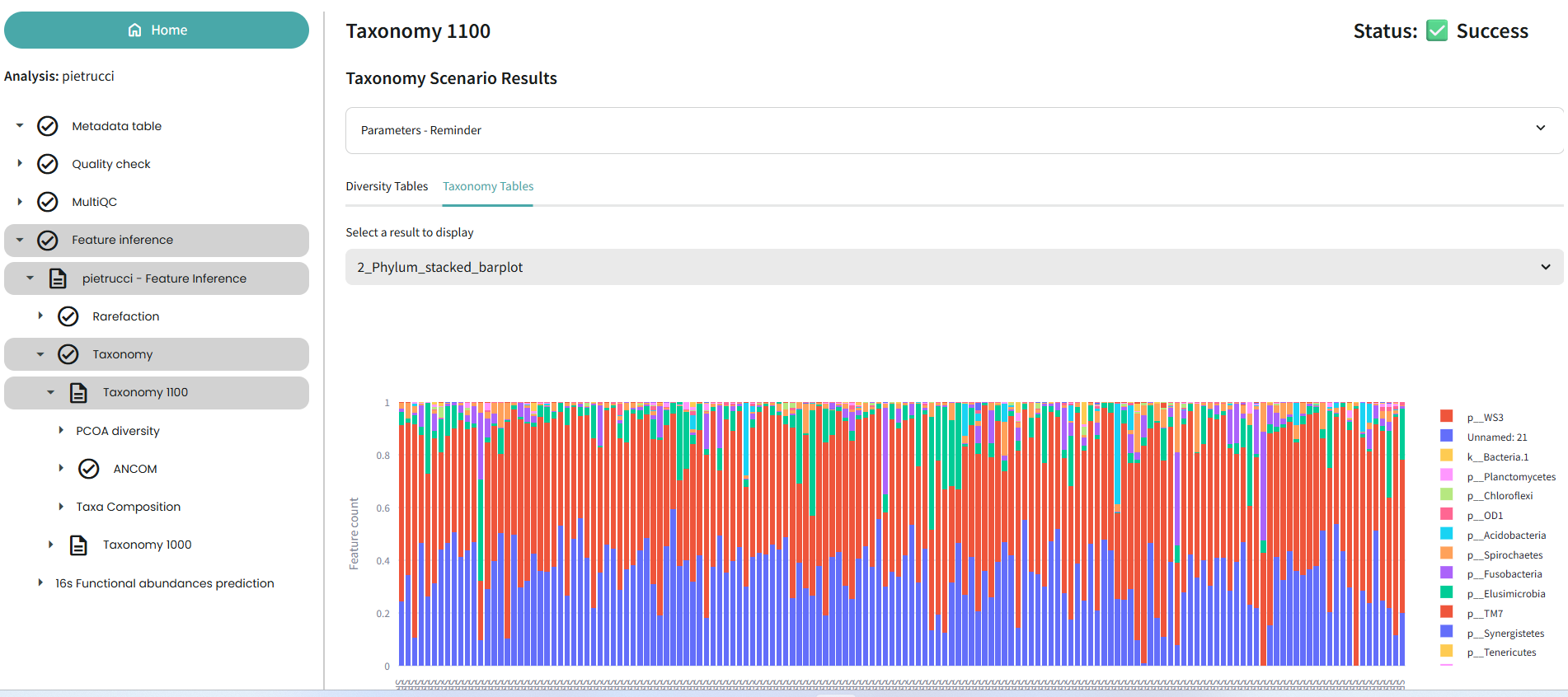
Task: Click the Home button
Action: (x=157, y=30)
